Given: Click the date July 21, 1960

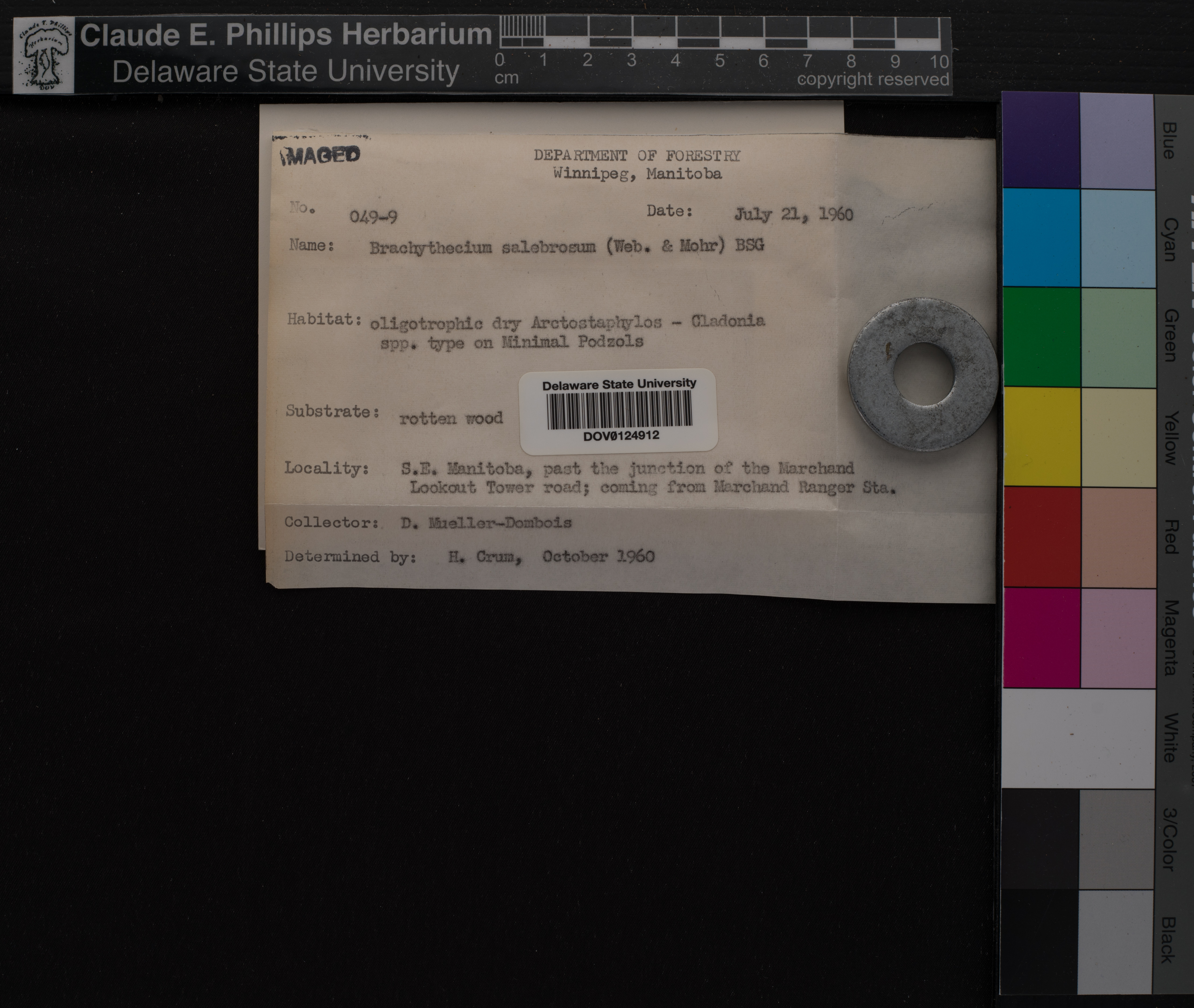Looking at the screenshot, I should point(793,215).
